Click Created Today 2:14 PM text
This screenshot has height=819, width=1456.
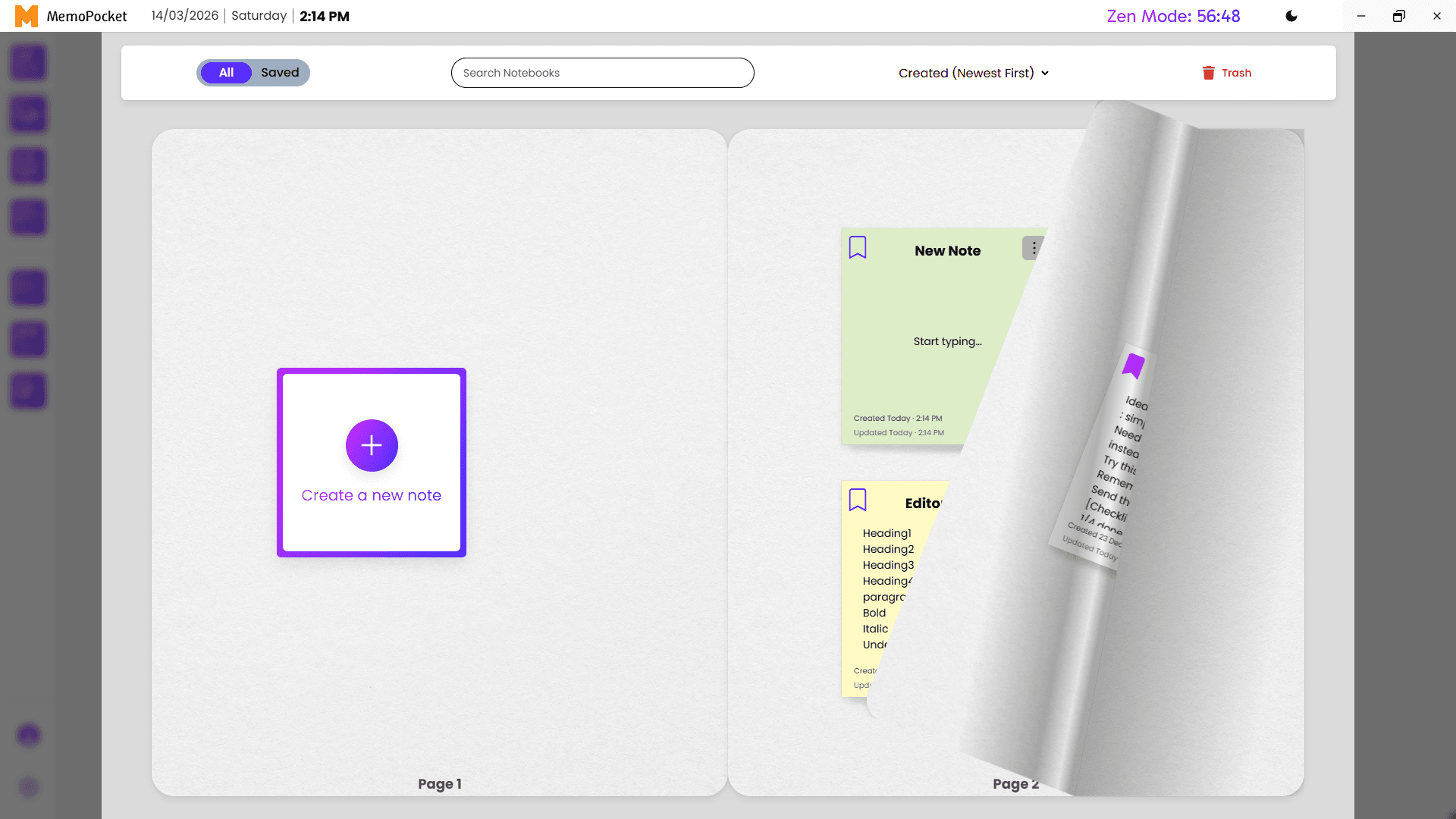pos(898,419)
